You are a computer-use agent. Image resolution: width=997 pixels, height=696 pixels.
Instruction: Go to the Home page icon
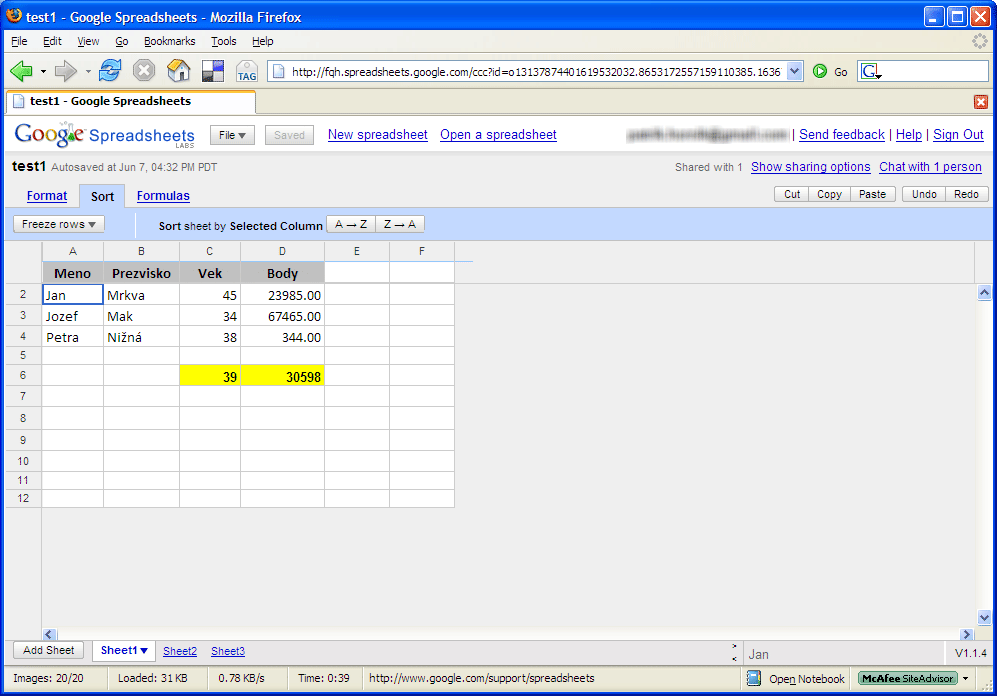[179, 71]
